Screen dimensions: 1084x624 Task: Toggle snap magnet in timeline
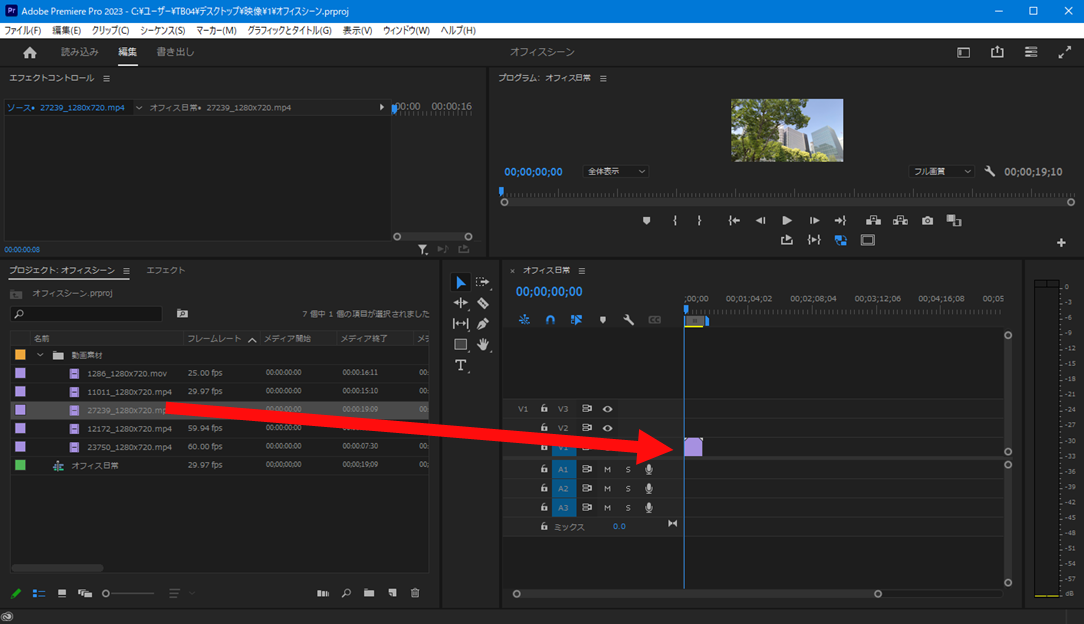point(550,320)
